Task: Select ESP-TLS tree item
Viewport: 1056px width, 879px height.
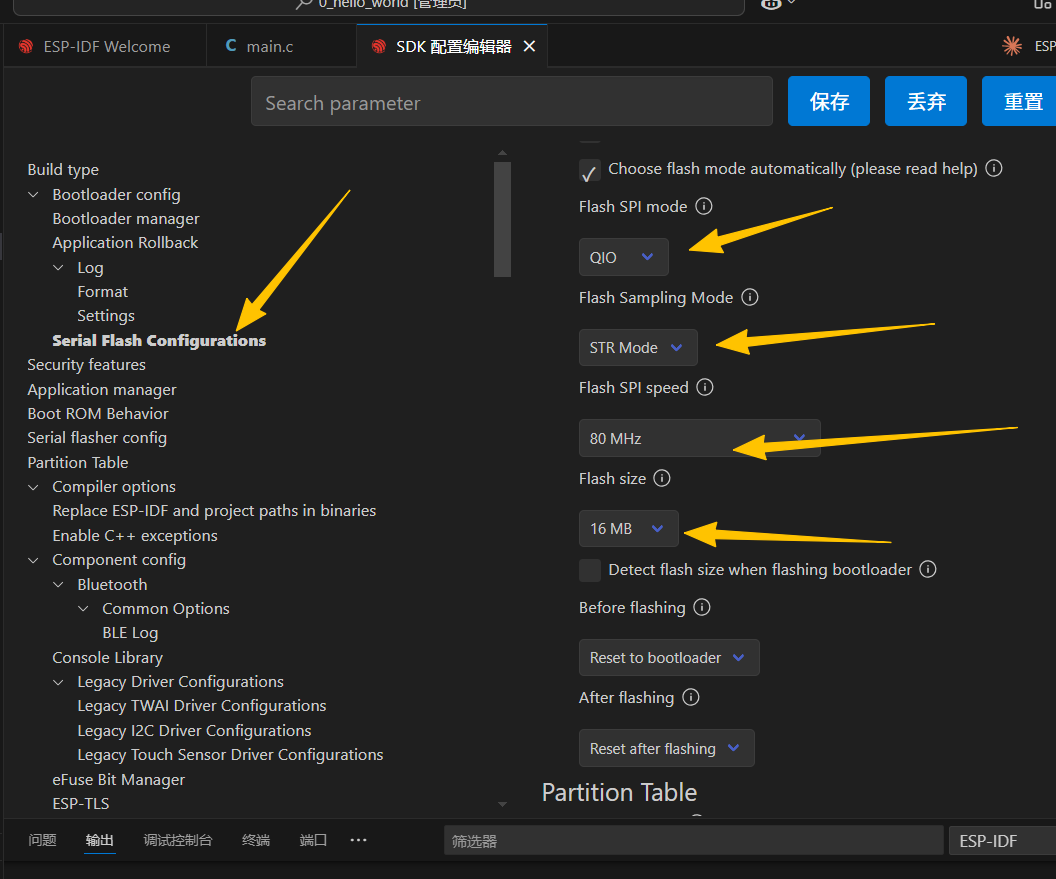Action: tap(81, 804)
